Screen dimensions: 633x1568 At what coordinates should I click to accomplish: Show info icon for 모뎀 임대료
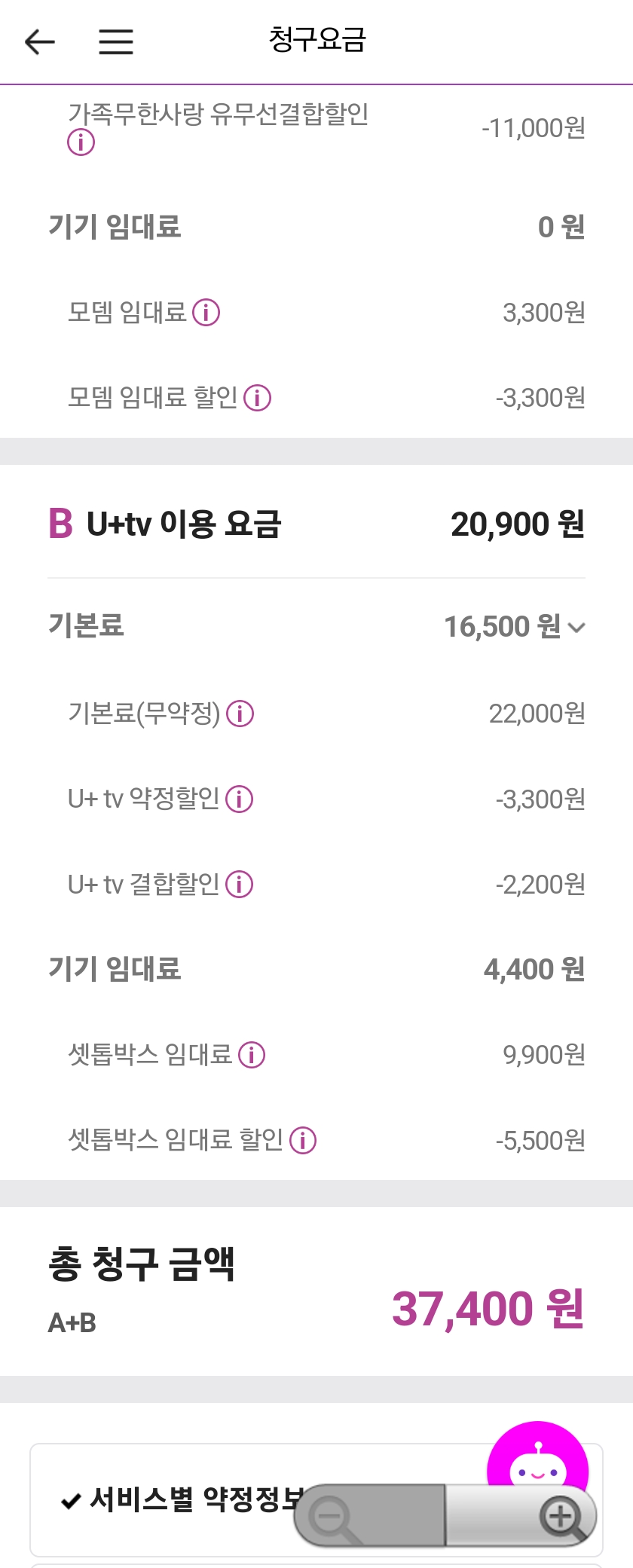click(x=206, y=312)
